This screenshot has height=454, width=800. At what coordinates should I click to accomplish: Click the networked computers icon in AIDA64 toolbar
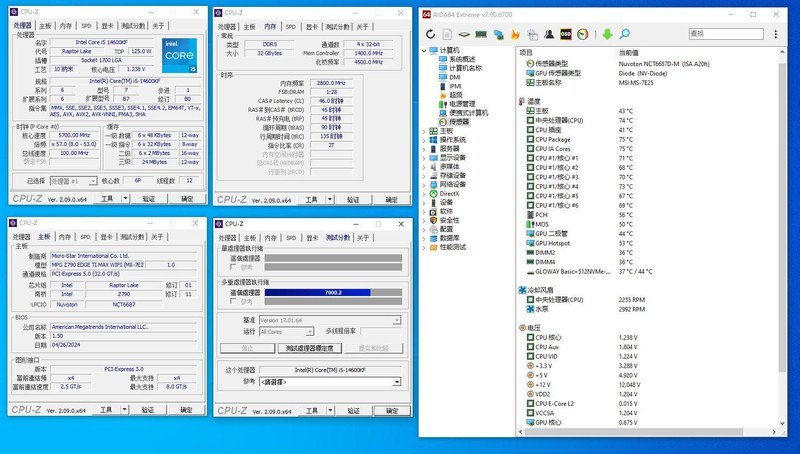tap(498, 34)
